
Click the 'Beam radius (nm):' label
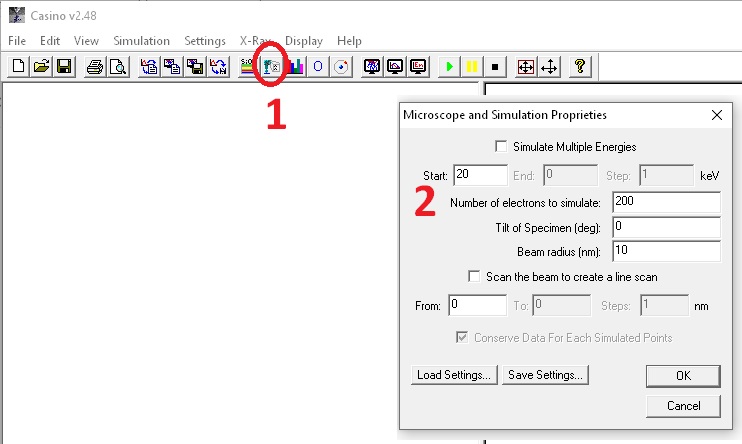pyautogui.click(x=559, y=252)
